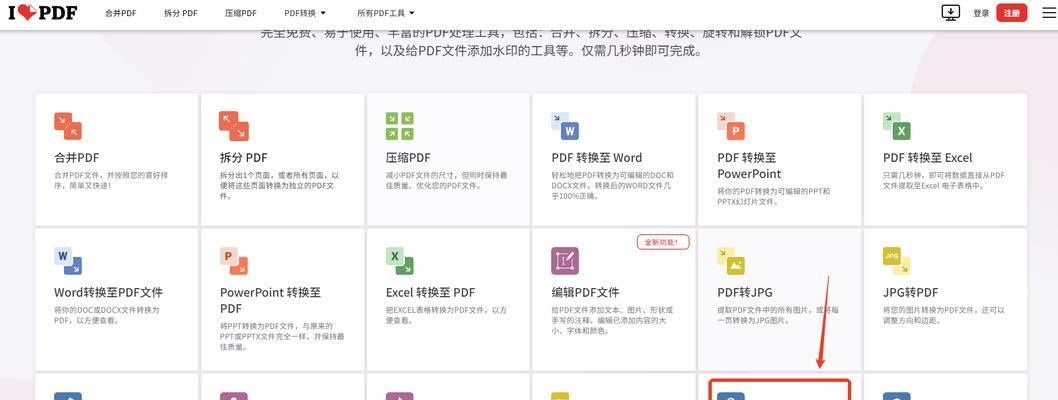Click the purple 编辑PDF文件 icon
Screen dimensions: 1058x400
[565, 261]
